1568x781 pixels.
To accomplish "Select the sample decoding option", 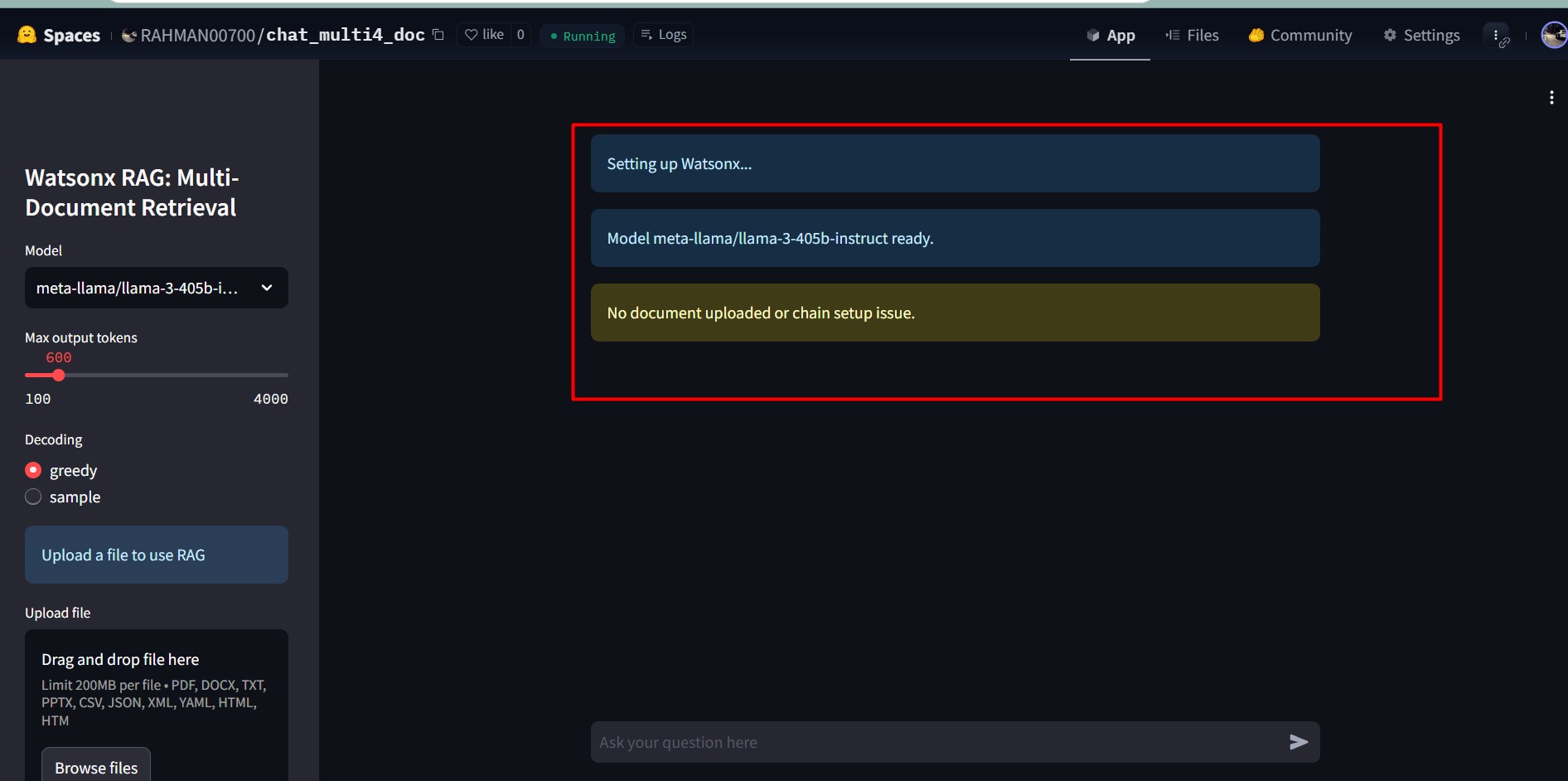I will [33, 497].
